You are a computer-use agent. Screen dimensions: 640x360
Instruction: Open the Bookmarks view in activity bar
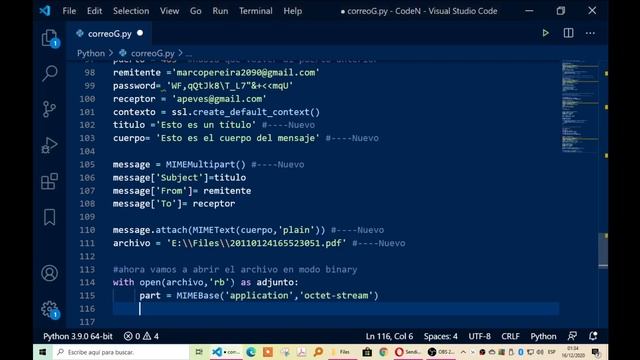[49, 217]
